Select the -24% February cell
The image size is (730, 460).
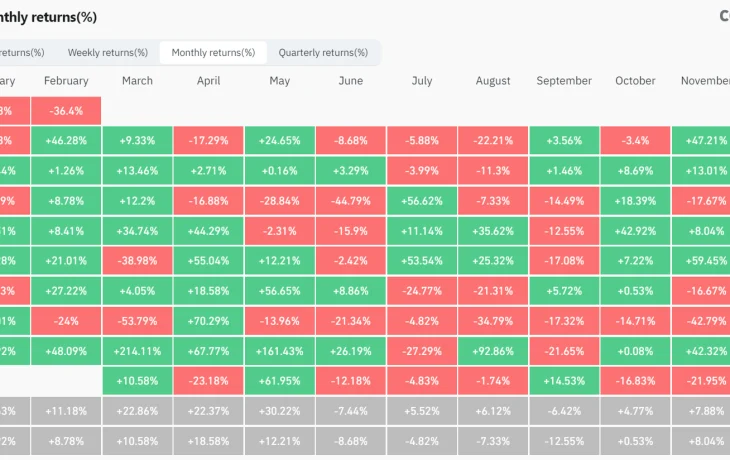(66, 321)
